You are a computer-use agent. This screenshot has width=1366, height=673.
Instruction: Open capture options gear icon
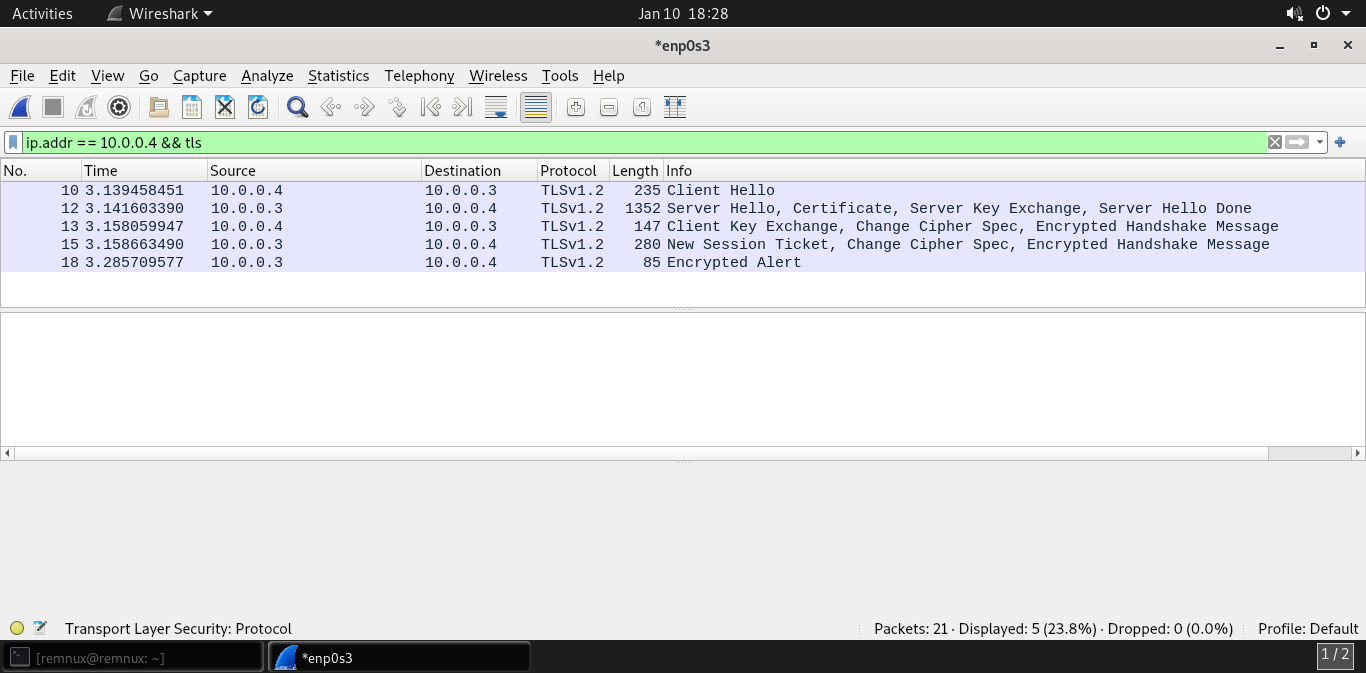coord(117,107)
